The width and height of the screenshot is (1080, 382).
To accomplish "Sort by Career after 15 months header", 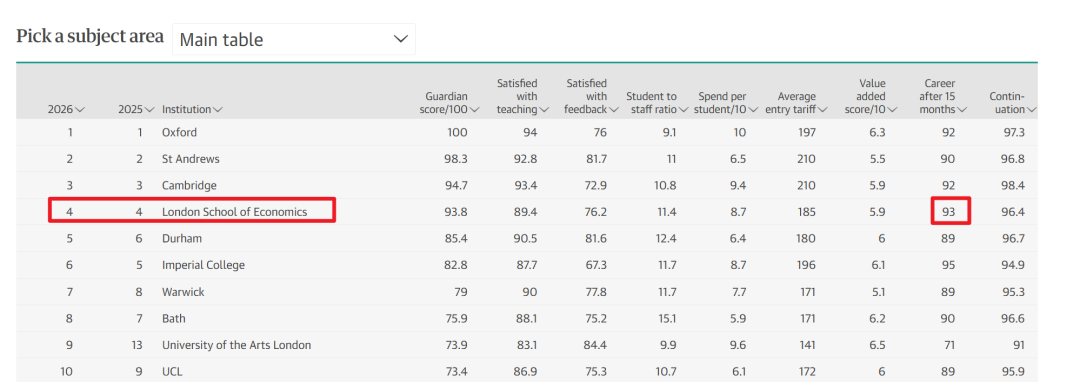I will point(943,96).
